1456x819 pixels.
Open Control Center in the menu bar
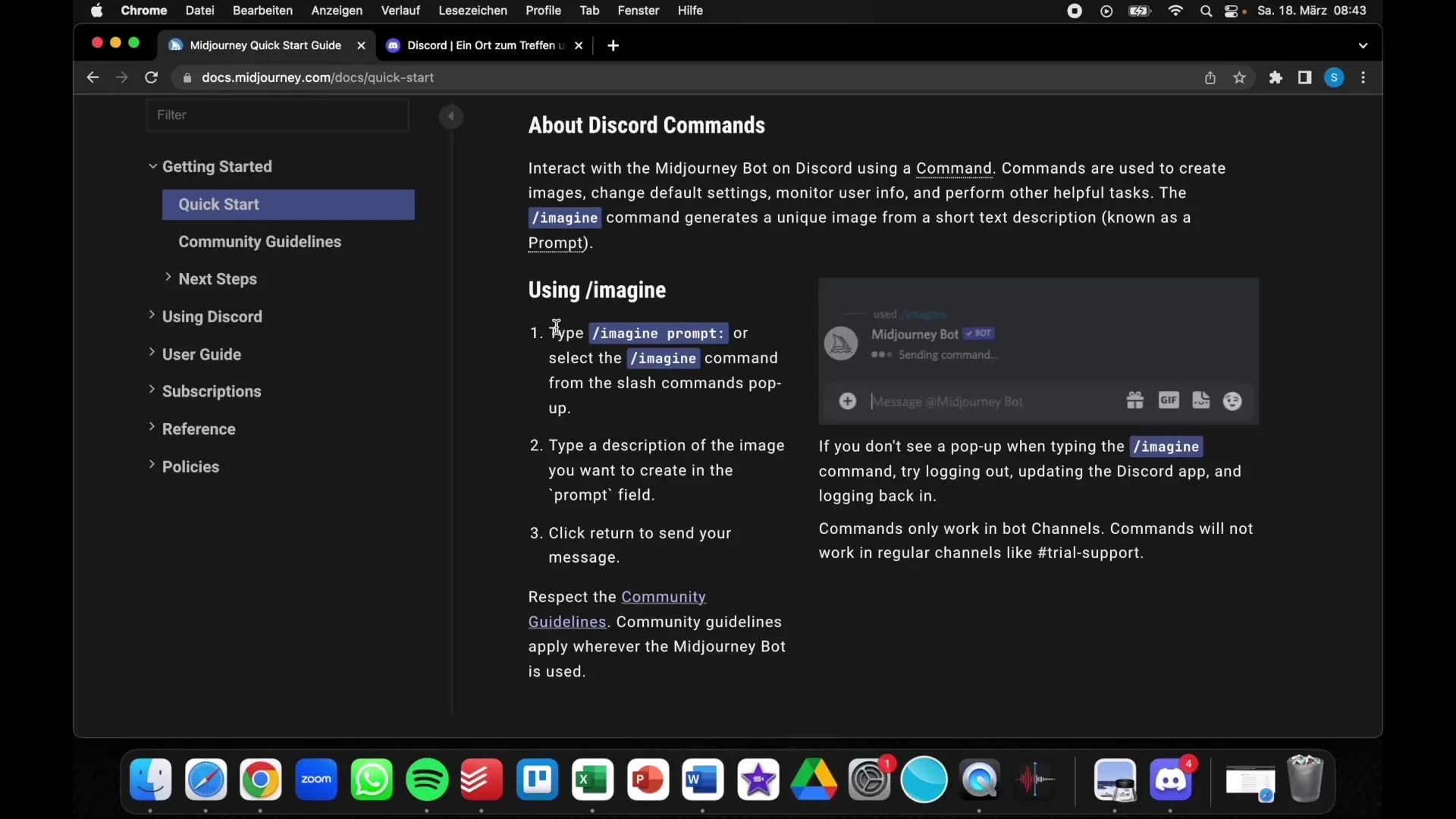pos(1232,11)
